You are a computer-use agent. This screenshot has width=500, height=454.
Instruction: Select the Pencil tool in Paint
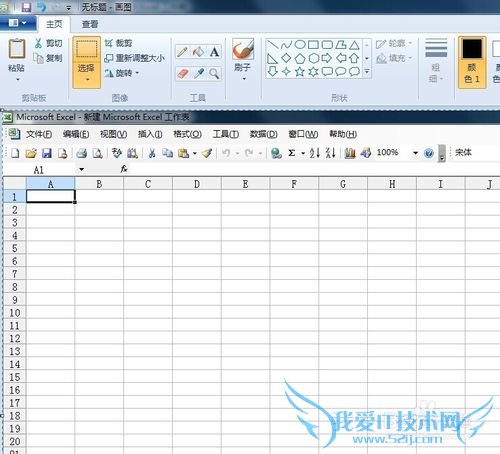182,52
